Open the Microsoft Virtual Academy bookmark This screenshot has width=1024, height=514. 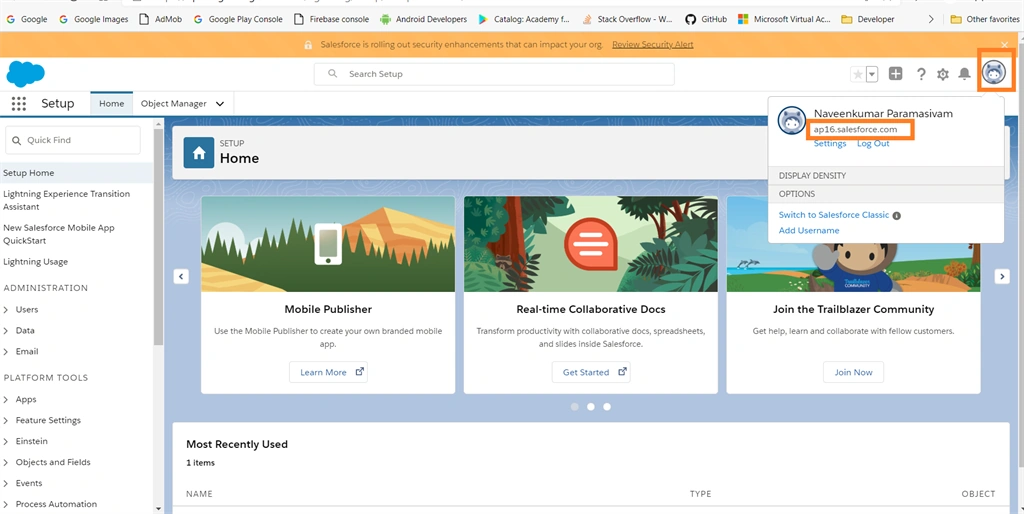(x=784, y=19)
